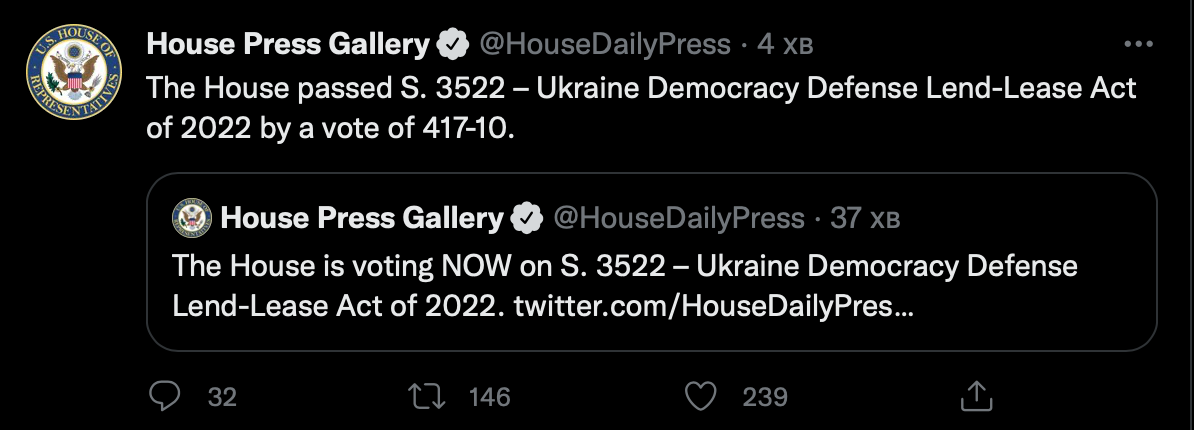Click the 37 хв timestamp of quoted tweet
This screenshot has width=1194, height=430.
coord(865,218)
